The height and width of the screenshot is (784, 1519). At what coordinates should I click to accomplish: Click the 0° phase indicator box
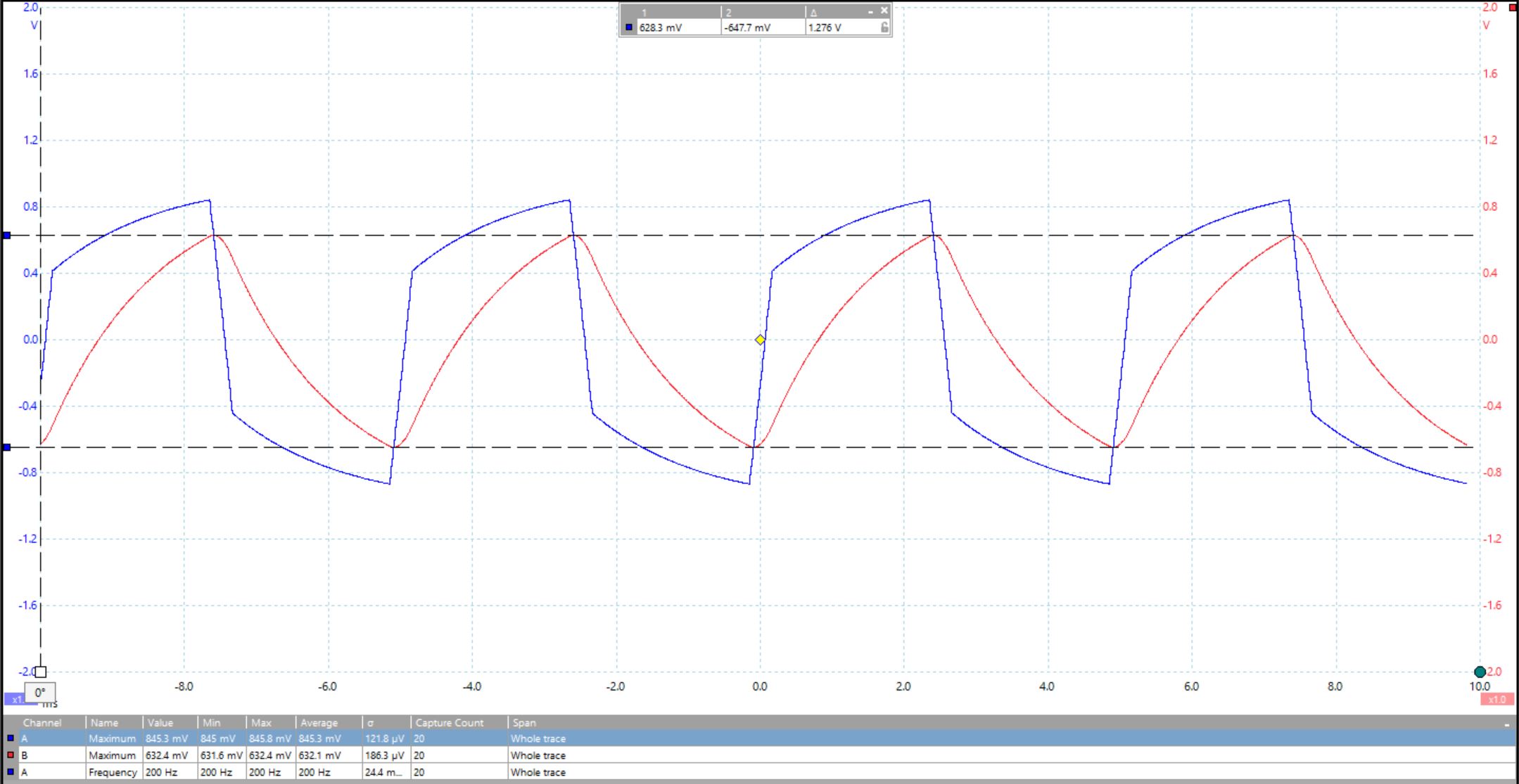(41, 693)
